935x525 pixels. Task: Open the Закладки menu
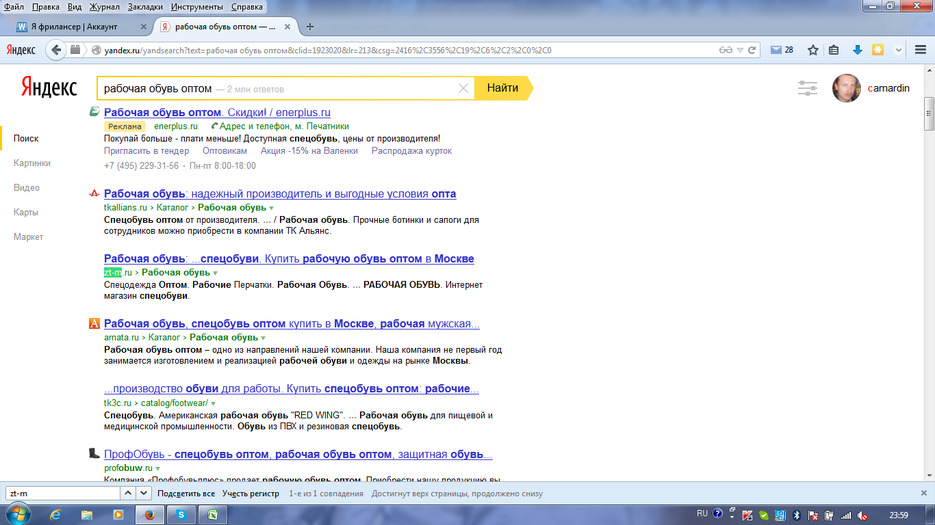coord(145,7)
